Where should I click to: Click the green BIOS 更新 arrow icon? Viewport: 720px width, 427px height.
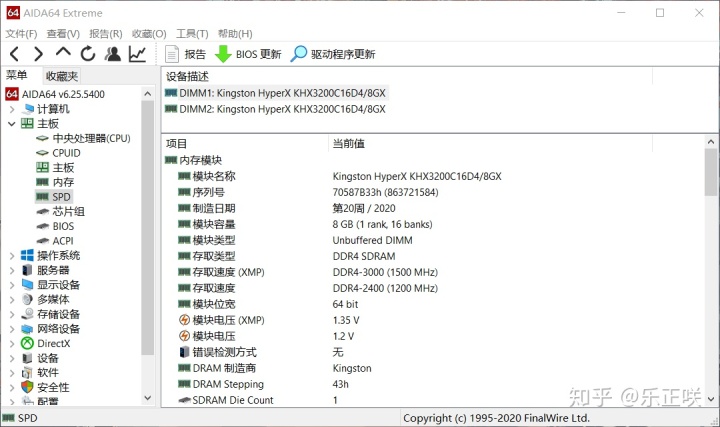pos(223,54)
